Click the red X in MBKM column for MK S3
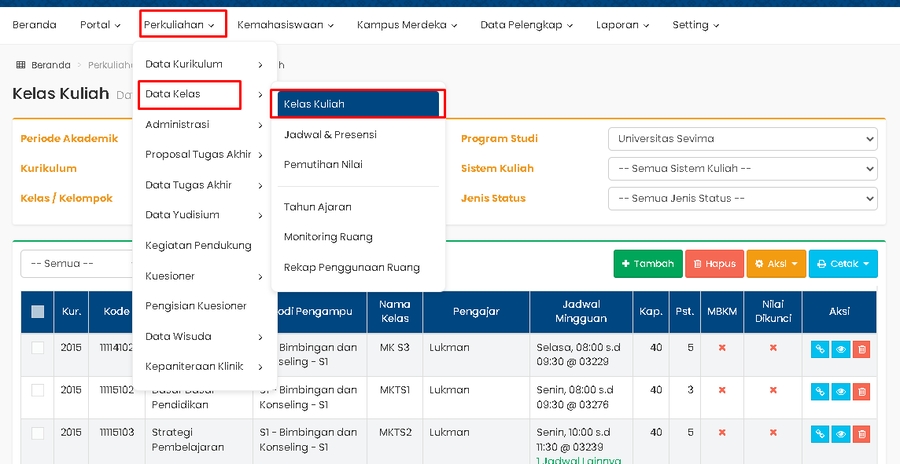Image resolution: width=900 pixels, height=464 pixels. 721,348
